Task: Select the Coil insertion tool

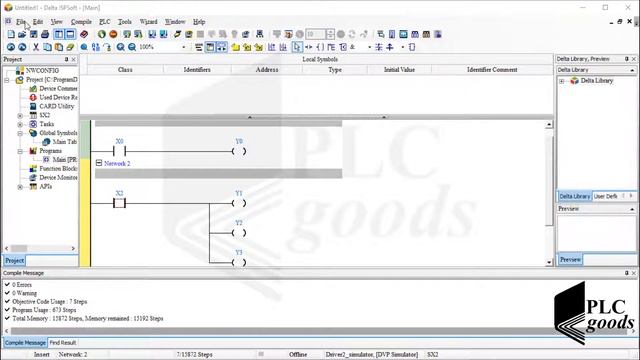Action: [x=320, y=47]
